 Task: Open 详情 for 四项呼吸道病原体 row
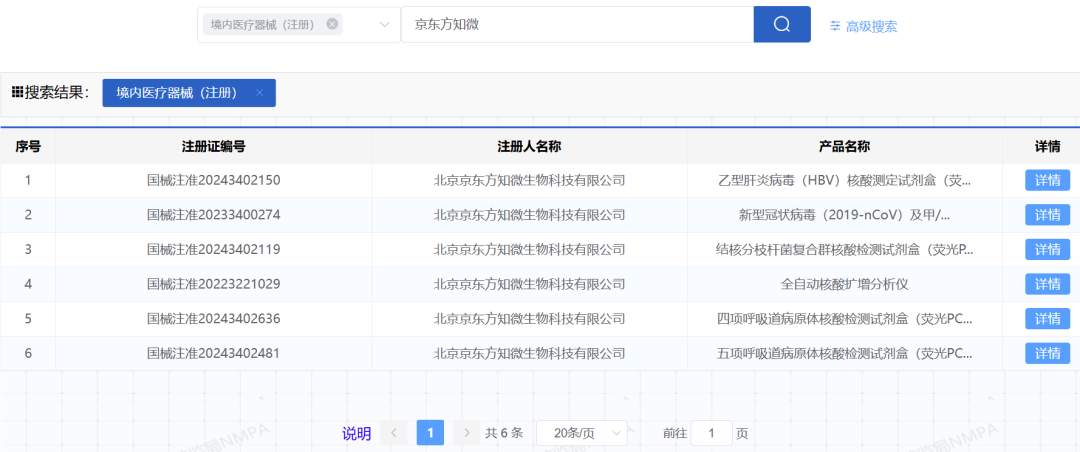click(1047, 318)
